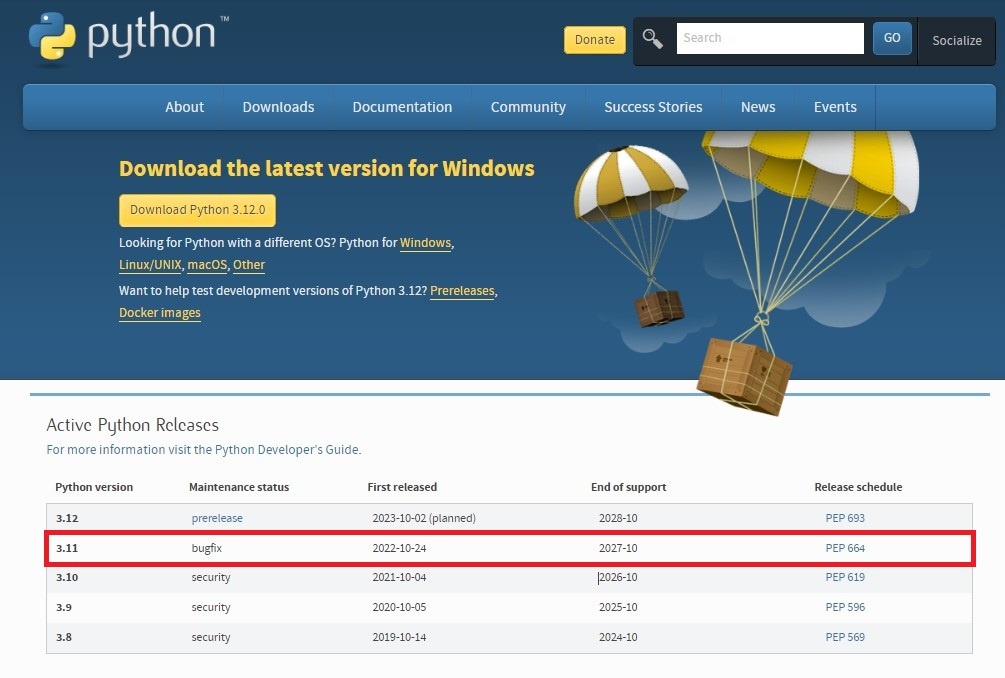
Task: Click the 2027-10 end of support cell
Action: (618, 548)
